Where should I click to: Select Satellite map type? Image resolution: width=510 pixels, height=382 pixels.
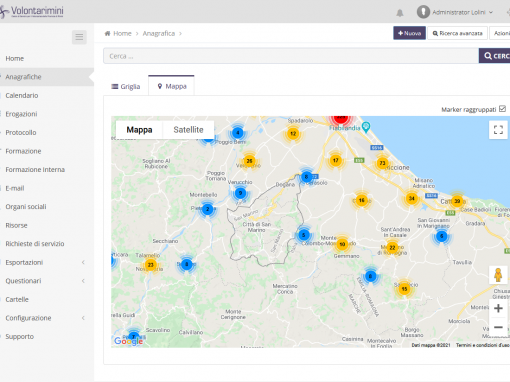pos(188,130)
